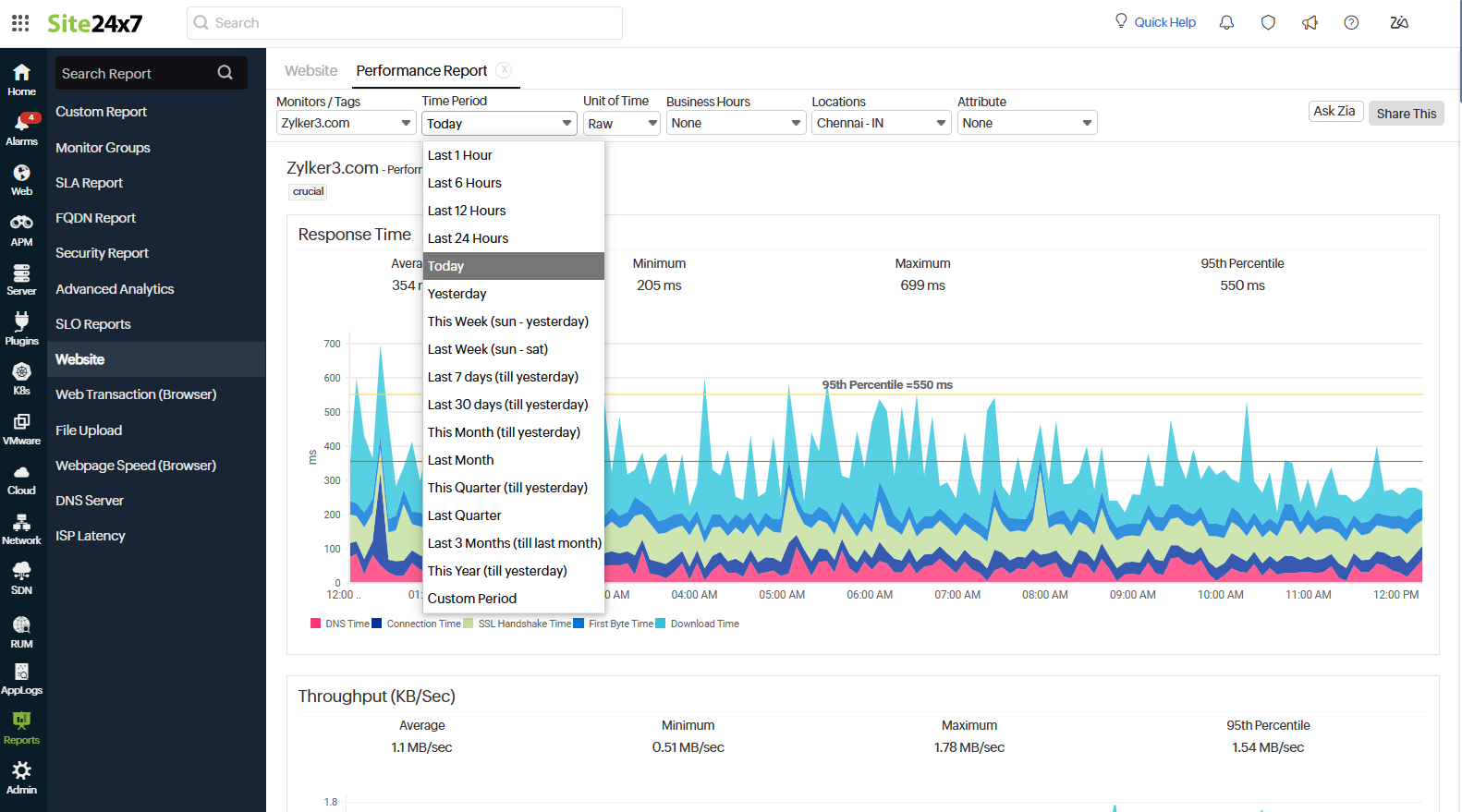Screen dimensions: 1462x812
Task: Click the shield icon in the header
Action: pyautogui.click(x=1268, y=22)
